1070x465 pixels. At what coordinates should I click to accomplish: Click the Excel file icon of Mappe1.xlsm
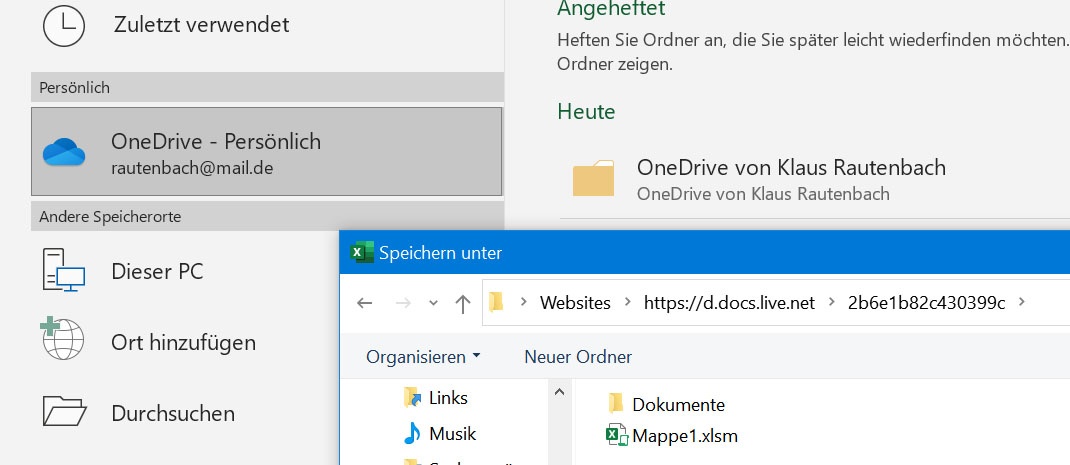617,435
